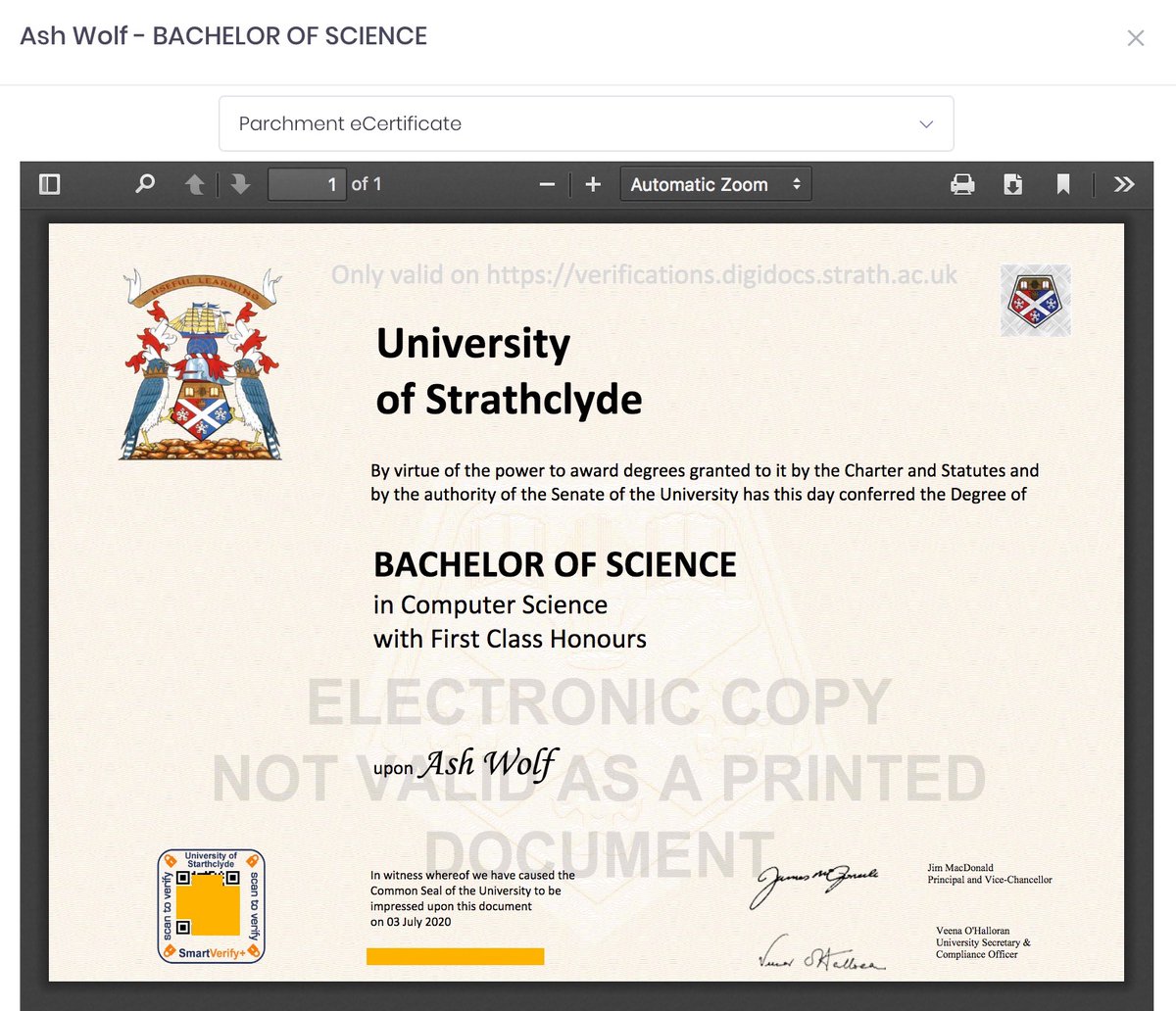The width and height of the screenshot is (1176, 1011).
Task: Open the Parchment eCertificate dropdown
Action: tap(586, 123)
